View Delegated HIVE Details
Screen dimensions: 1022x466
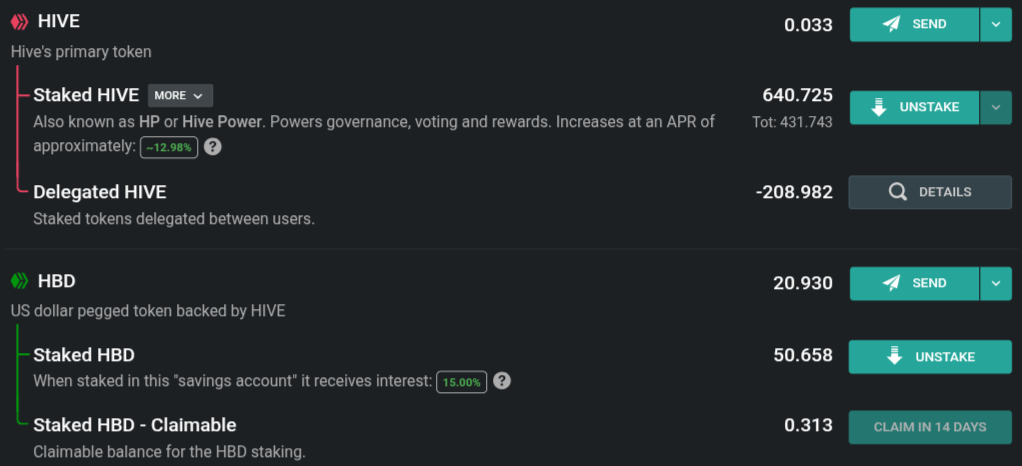[930, 192]
